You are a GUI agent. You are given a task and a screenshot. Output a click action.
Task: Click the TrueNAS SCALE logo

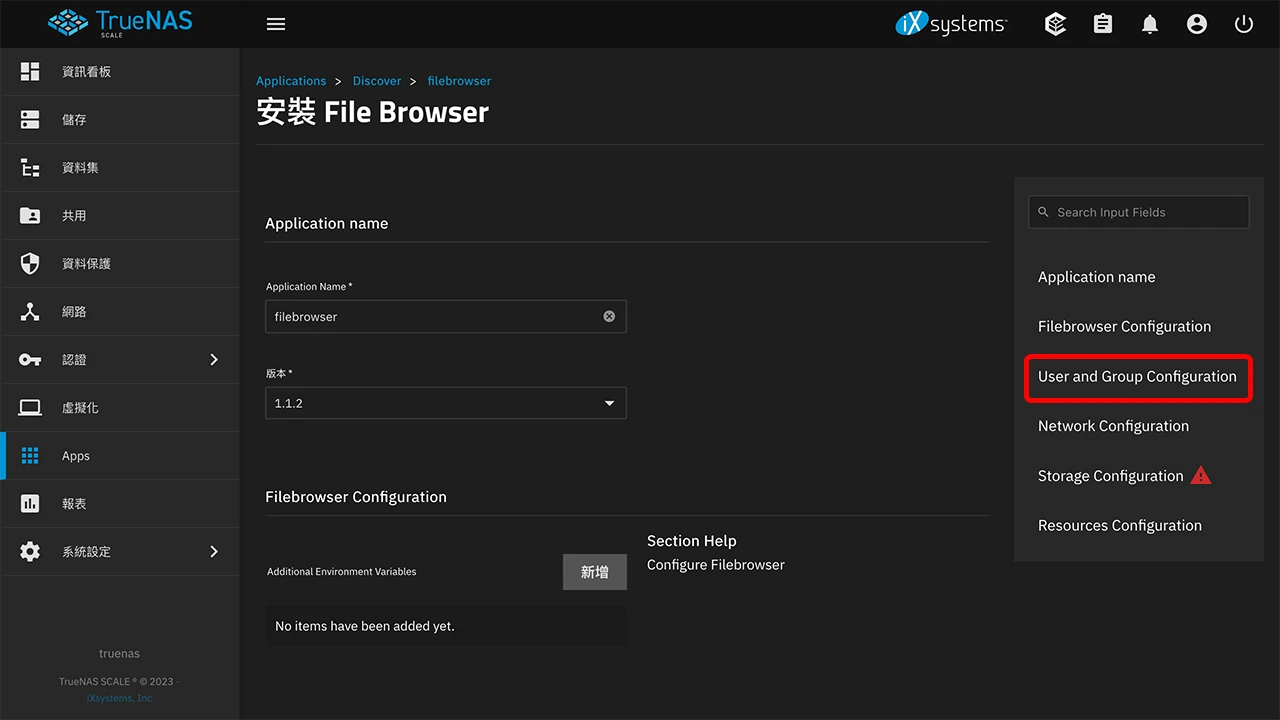(120, 23)
